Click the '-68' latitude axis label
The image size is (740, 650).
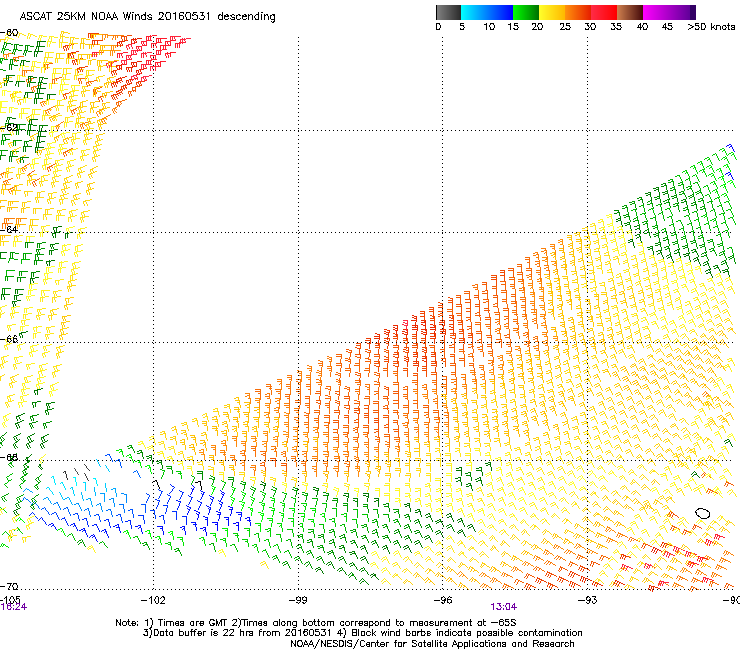[x=9, y=457]
